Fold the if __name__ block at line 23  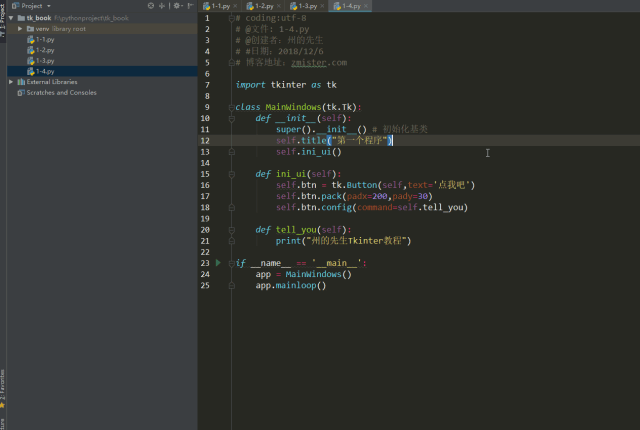pos(231,263)
